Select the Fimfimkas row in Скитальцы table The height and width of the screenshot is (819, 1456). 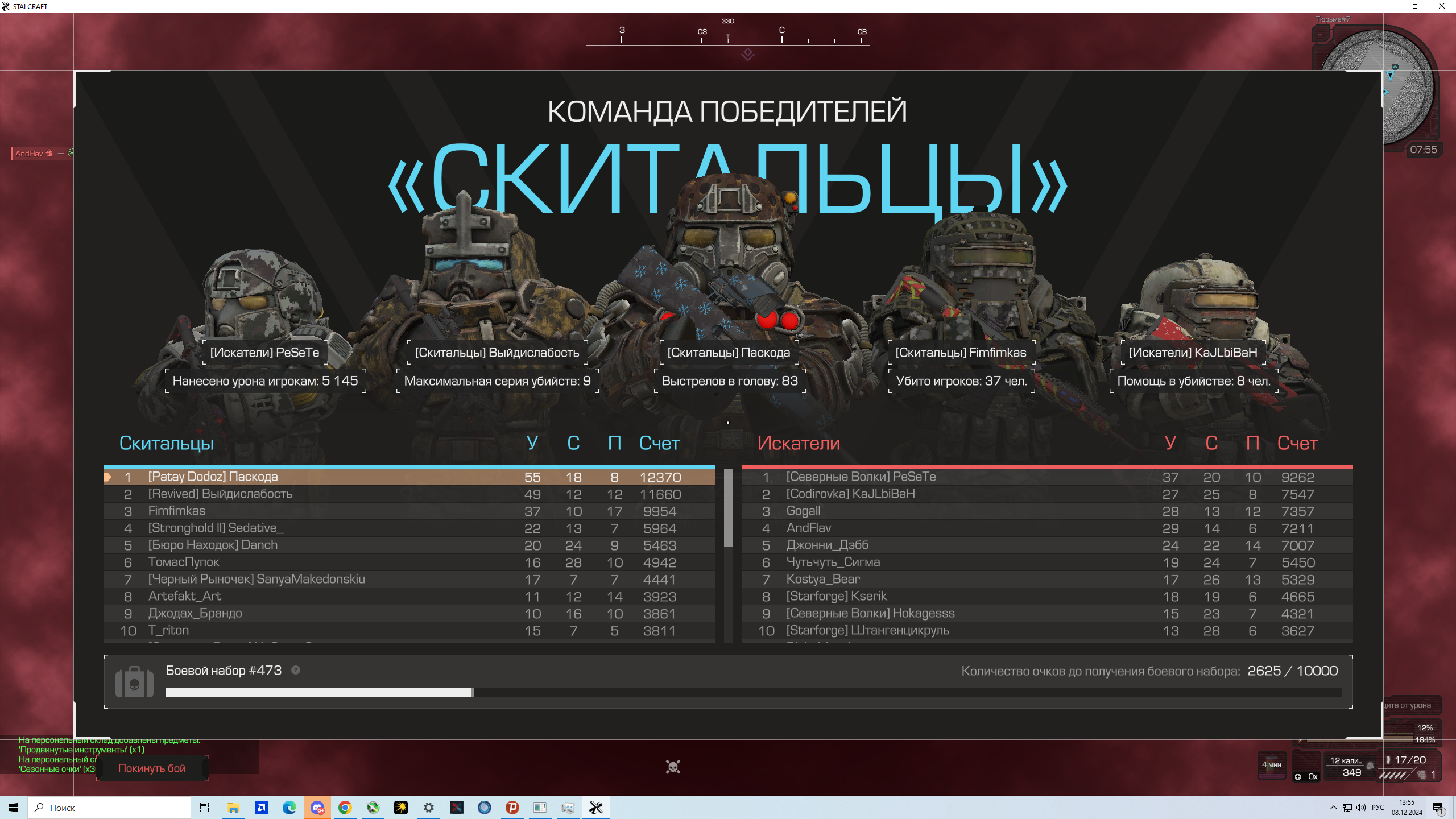tap(409, 511)
